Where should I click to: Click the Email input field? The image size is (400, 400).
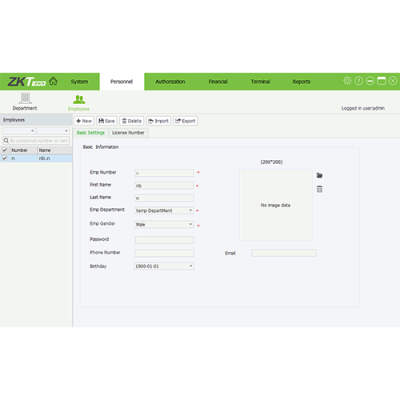[284, 253]
